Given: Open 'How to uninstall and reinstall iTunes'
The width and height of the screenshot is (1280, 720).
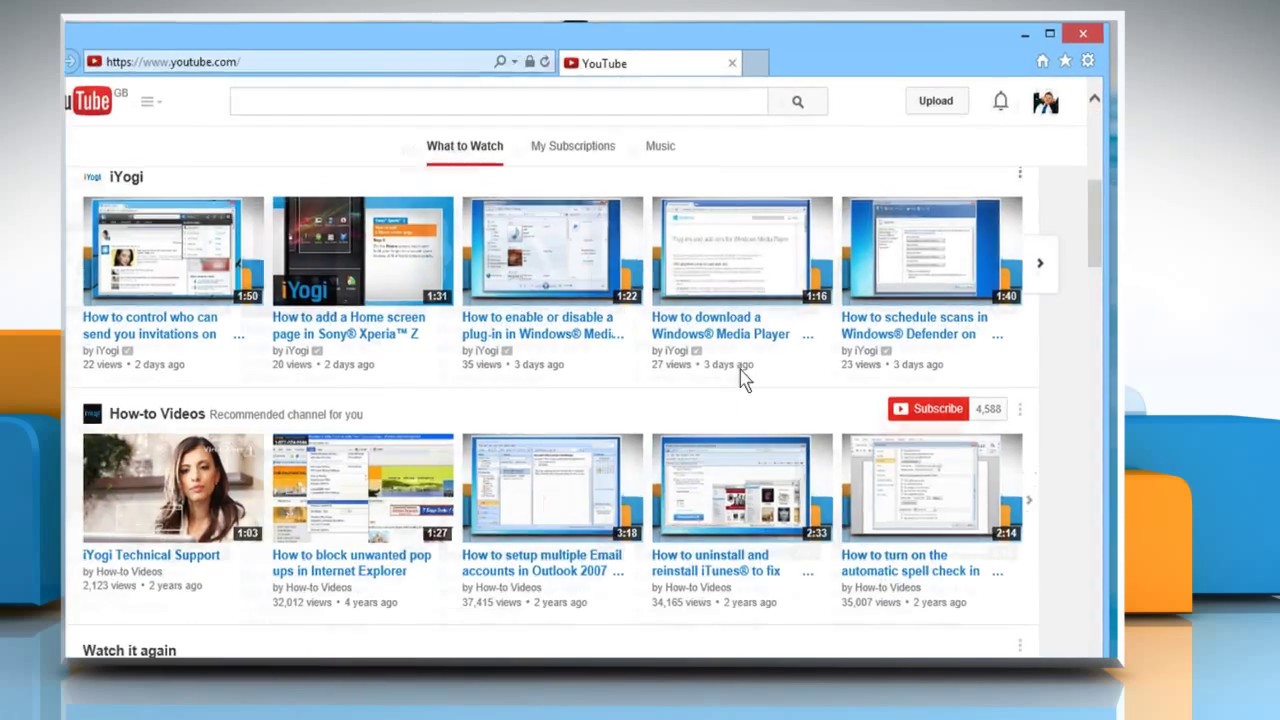Looking at the screenshot, I should (716, 563).
